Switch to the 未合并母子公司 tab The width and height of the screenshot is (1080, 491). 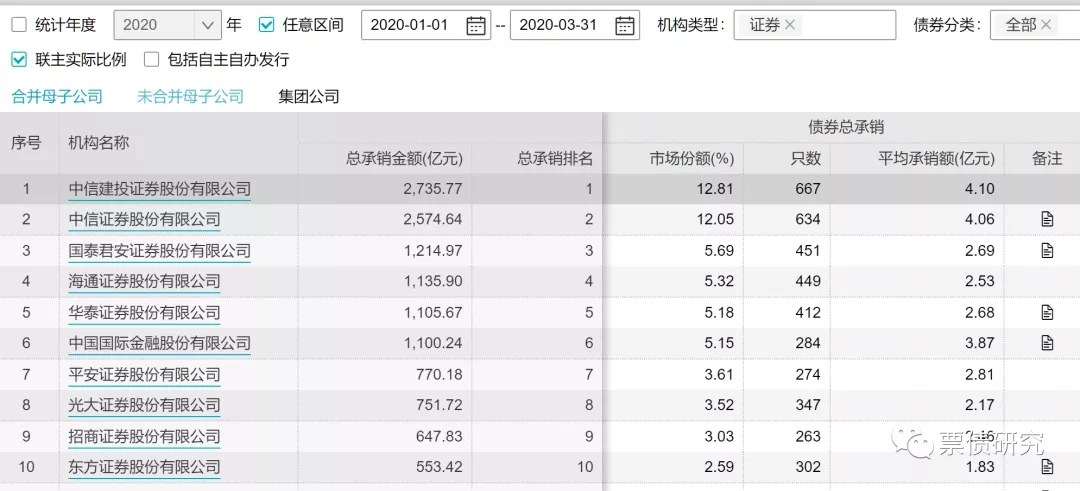(190, 97)
